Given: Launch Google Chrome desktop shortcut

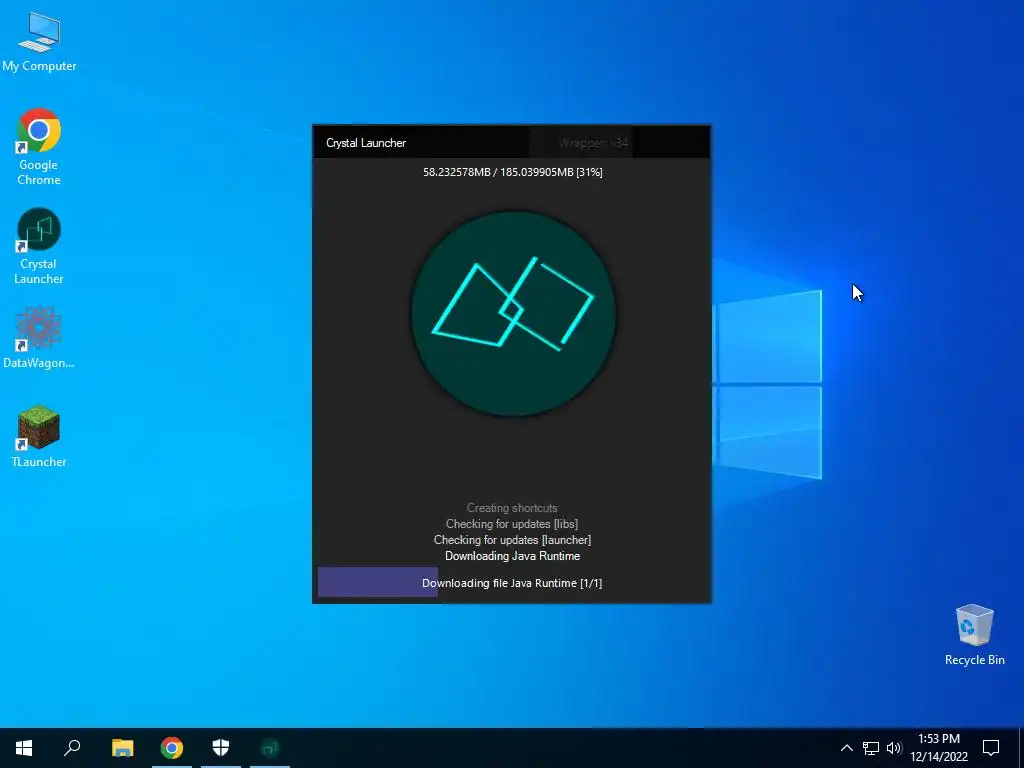Looking at the screenshot, I should [x=39, y=147].
